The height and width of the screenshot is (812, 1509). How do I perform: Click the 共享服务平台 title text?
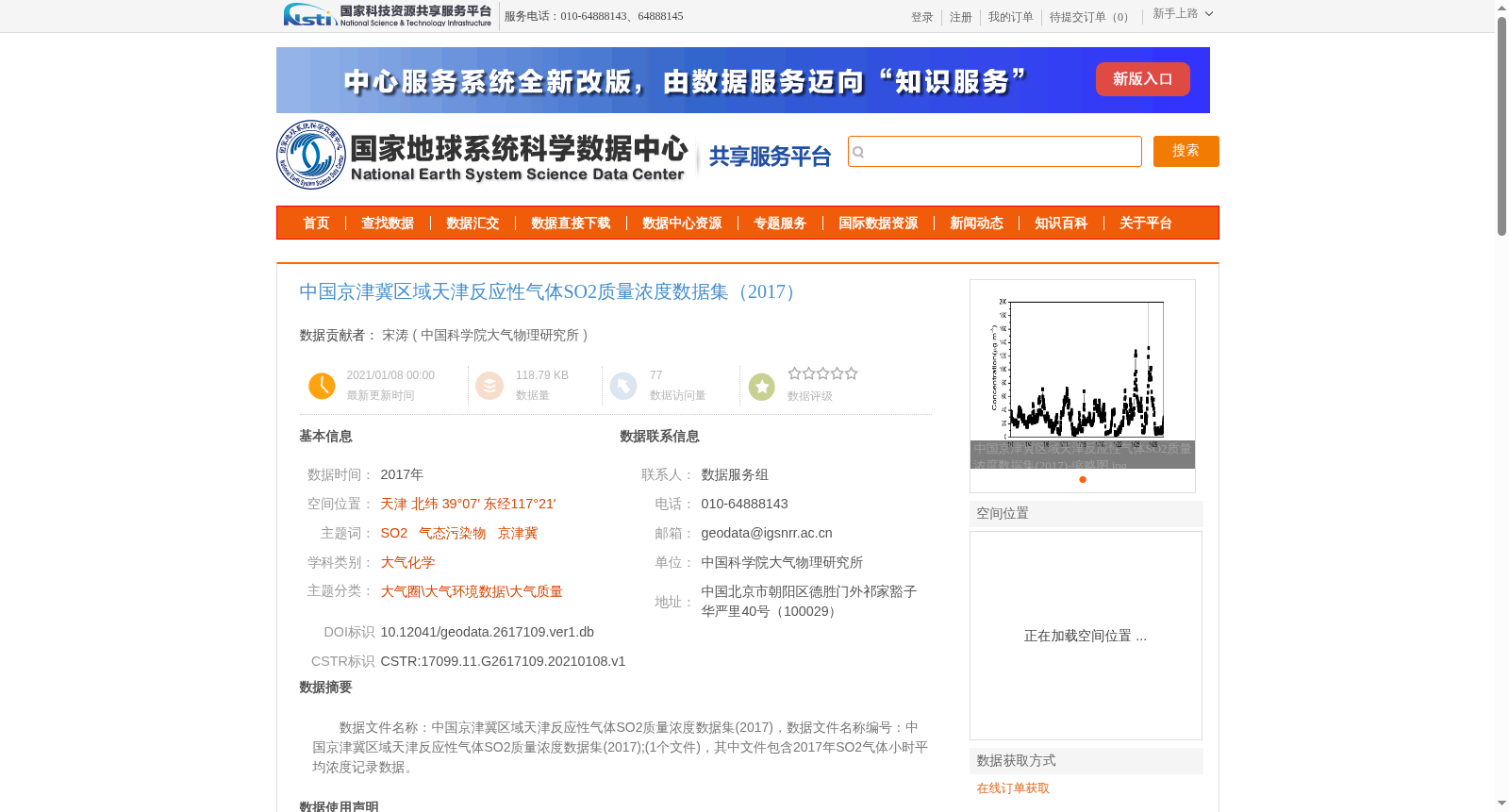pos(770,157)
